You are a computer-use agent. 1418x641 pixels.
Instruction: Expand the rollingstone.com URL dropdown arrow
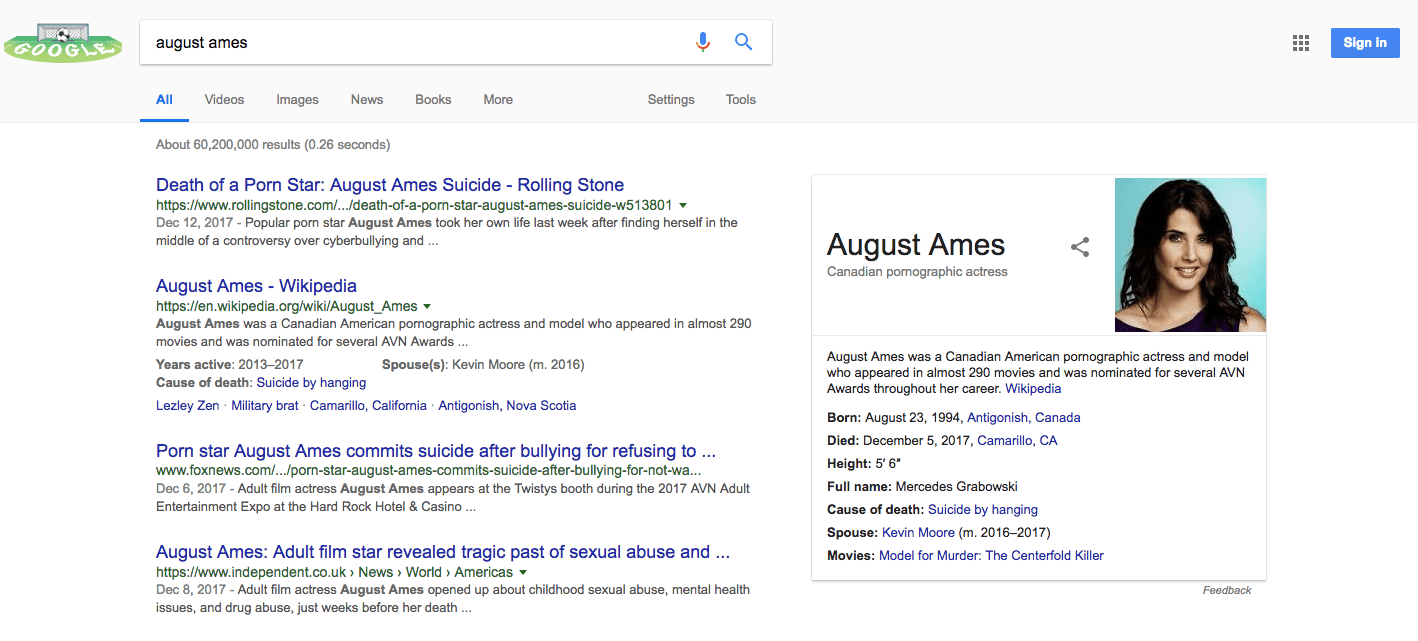click(x=683, y=205)
